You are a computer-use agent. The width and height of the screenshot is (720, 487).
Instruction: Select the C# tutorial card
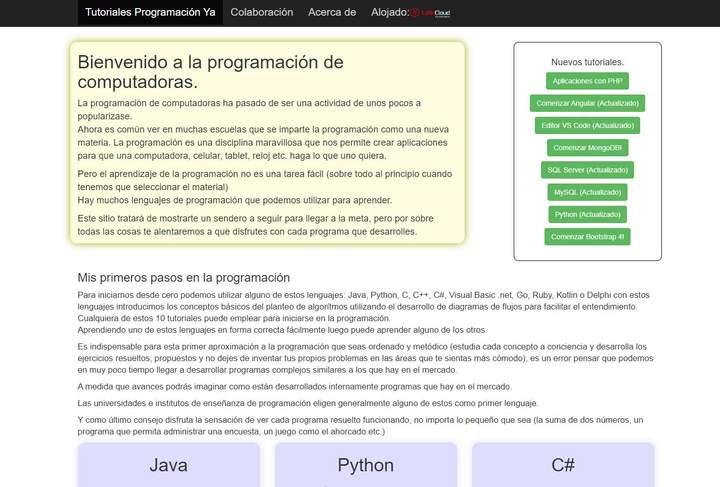tap(563, 465)
